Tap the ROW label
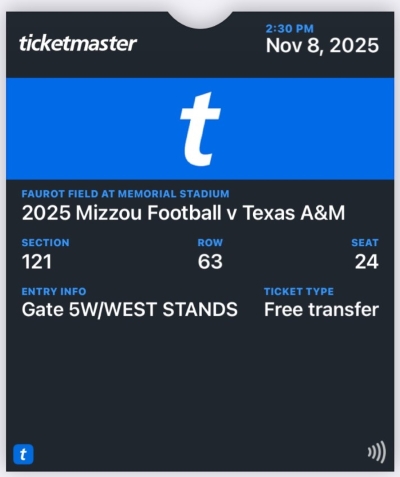 tap(210, 242)
